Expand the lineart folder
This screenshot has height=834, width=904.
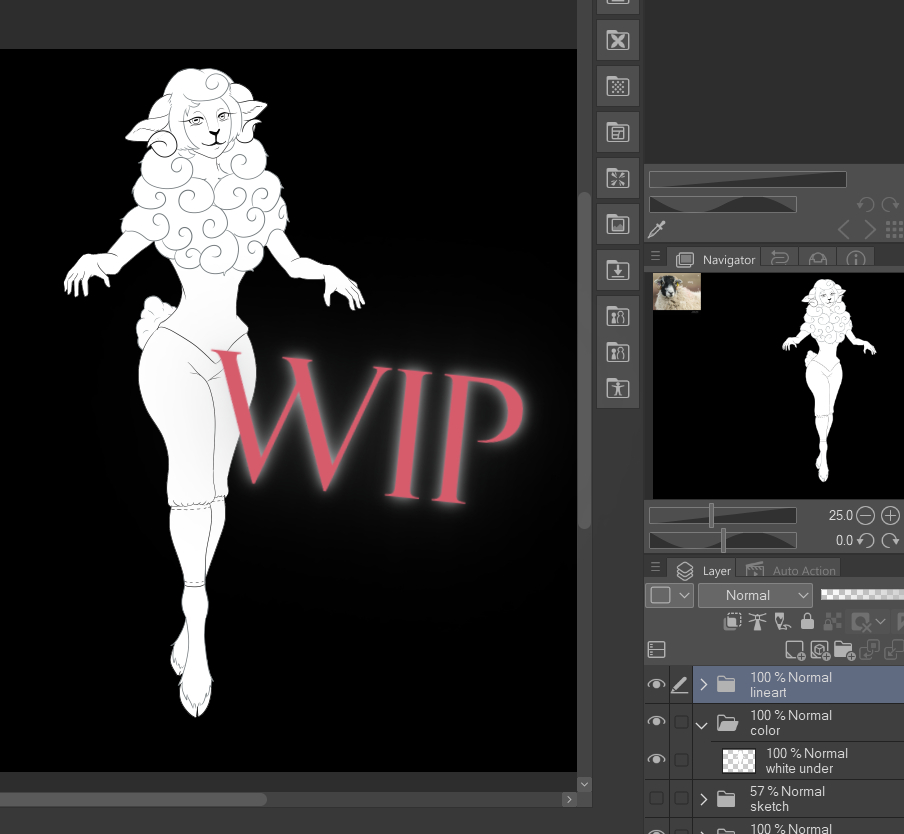703,685
